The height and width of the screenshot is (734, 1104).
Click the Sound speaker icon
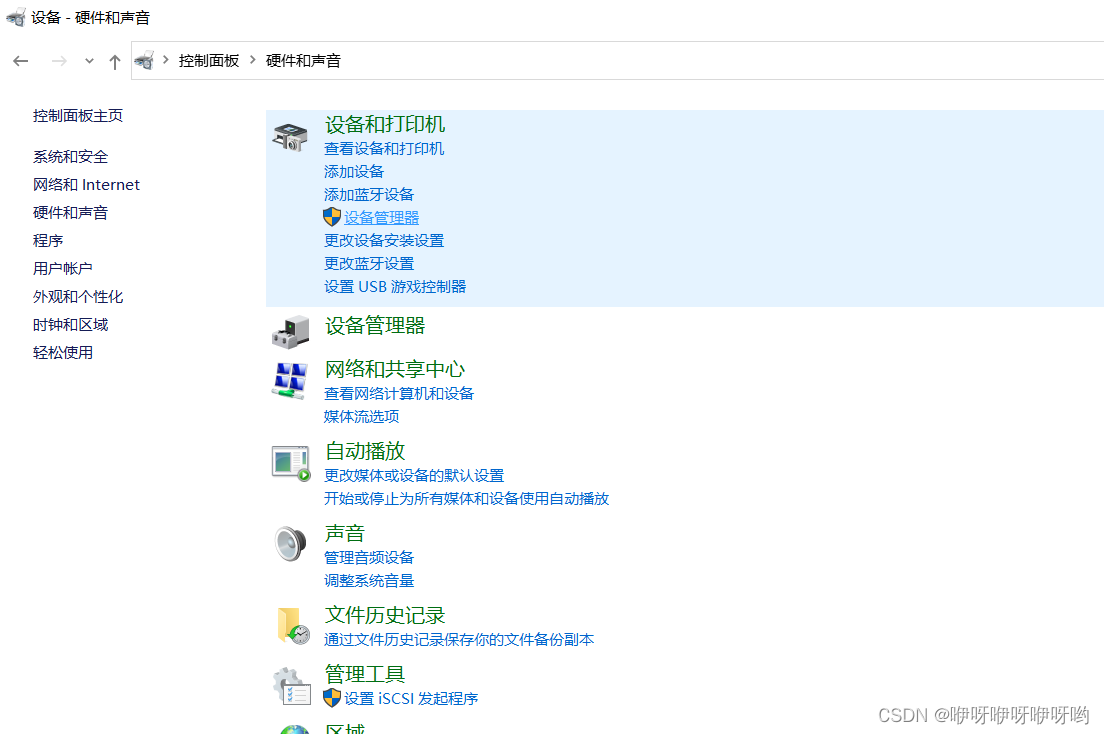point(290,544)
